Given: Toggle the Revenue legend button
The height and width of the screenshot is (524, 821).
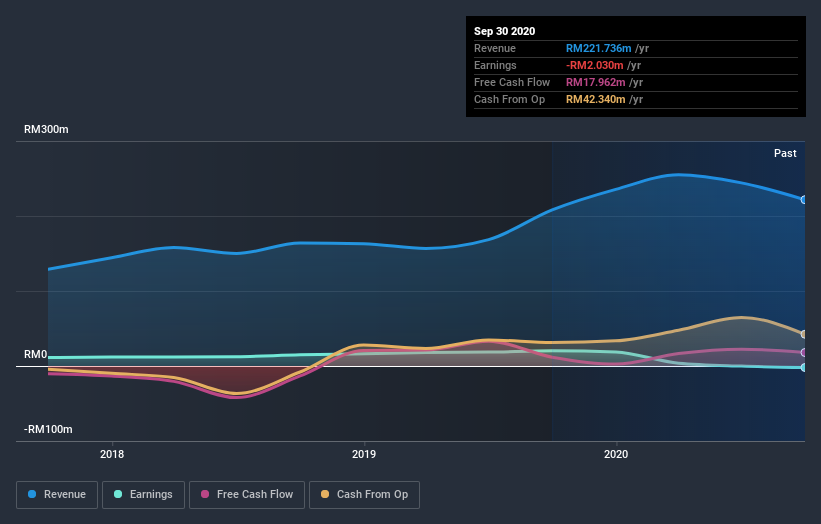Looking at the screenshot, I should [x=57, y=495].
